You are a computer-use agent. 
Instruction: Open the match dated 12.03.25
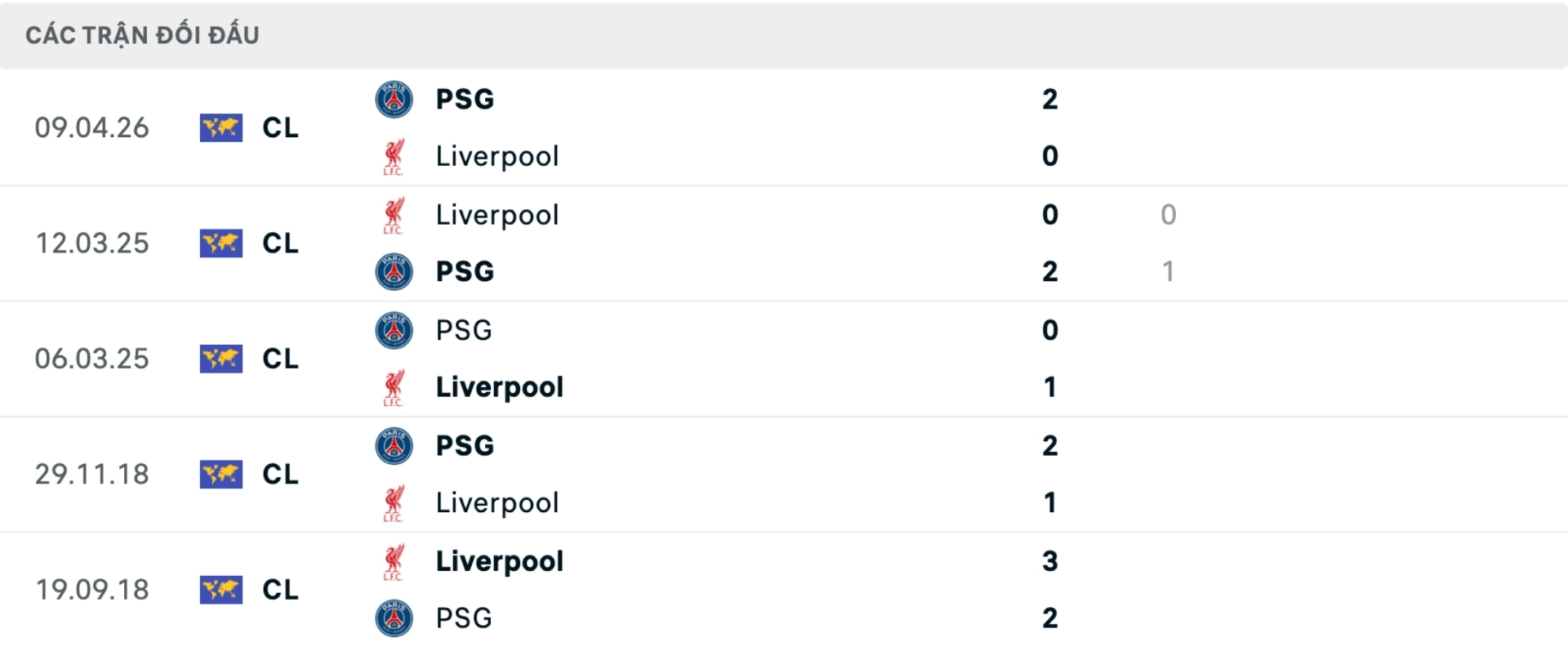92,243
